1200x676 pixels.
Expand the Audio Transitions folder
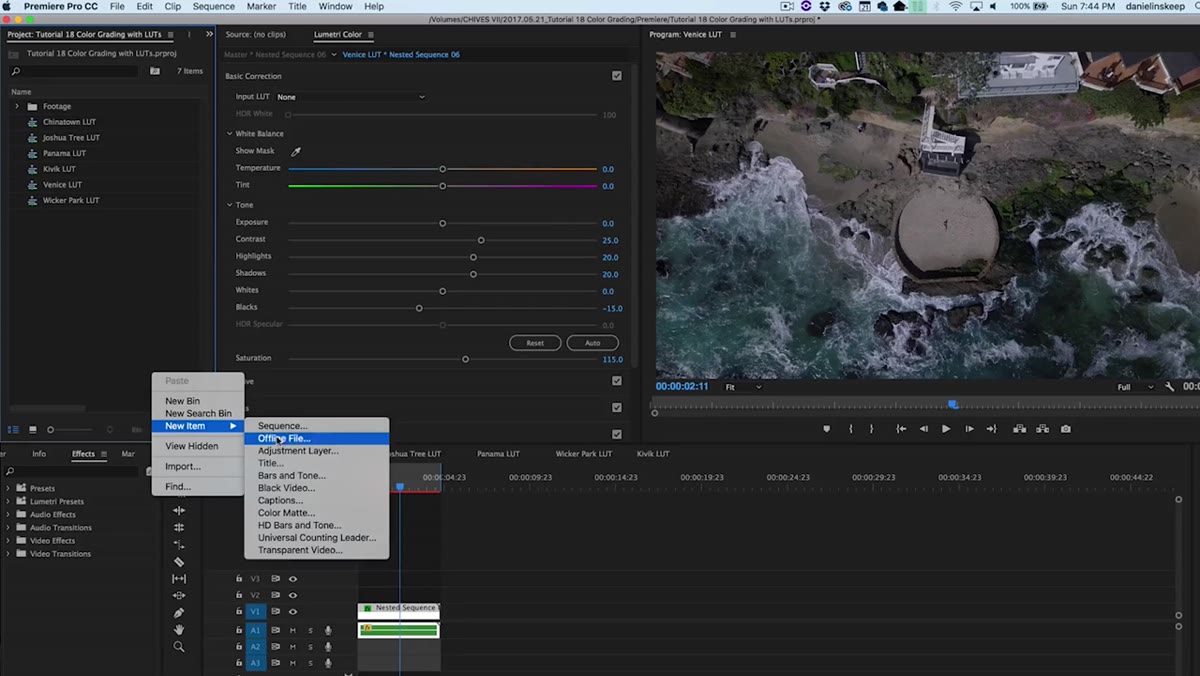point(9,527)
